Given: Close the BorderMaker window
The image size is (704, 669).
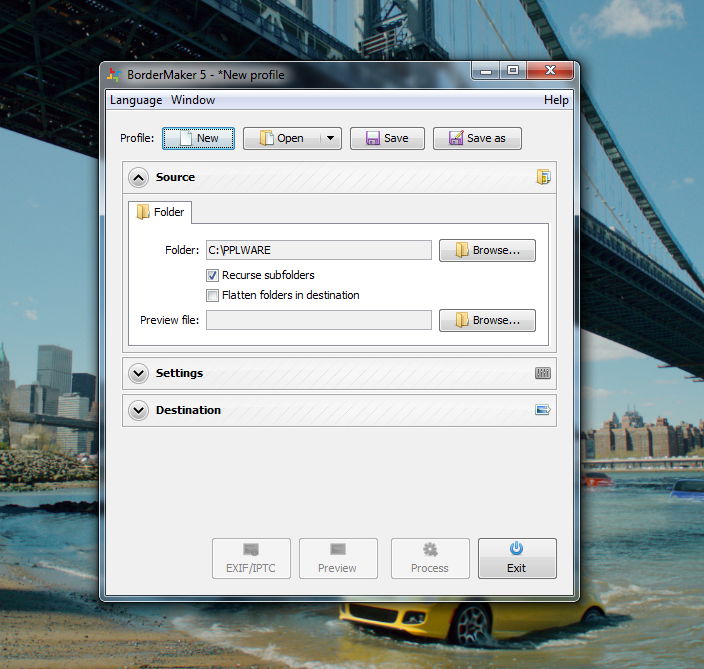Looking at the screenshot, I should [x=550, y=71].
